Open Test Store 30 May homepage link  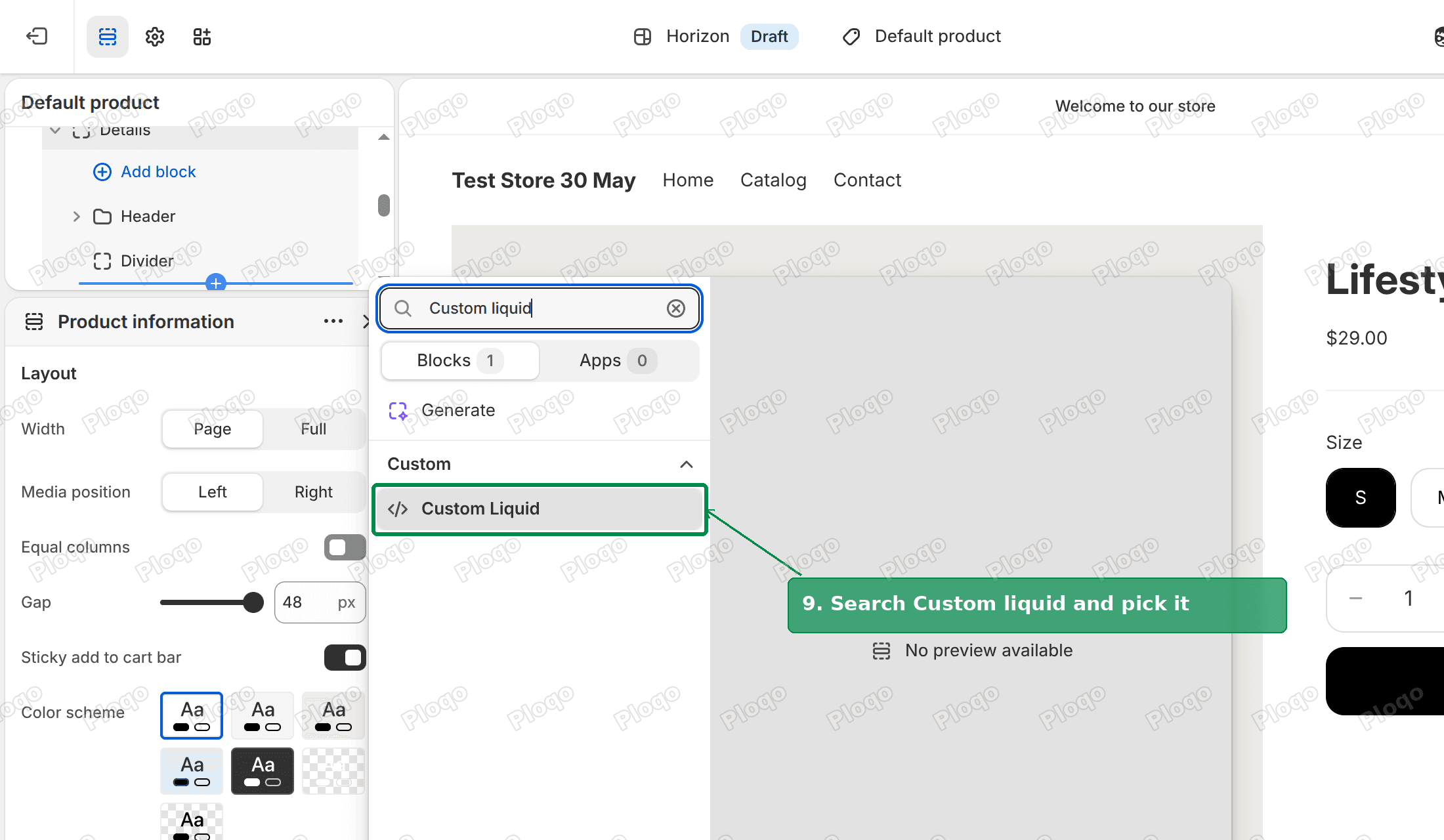click(x=543, y=180)
